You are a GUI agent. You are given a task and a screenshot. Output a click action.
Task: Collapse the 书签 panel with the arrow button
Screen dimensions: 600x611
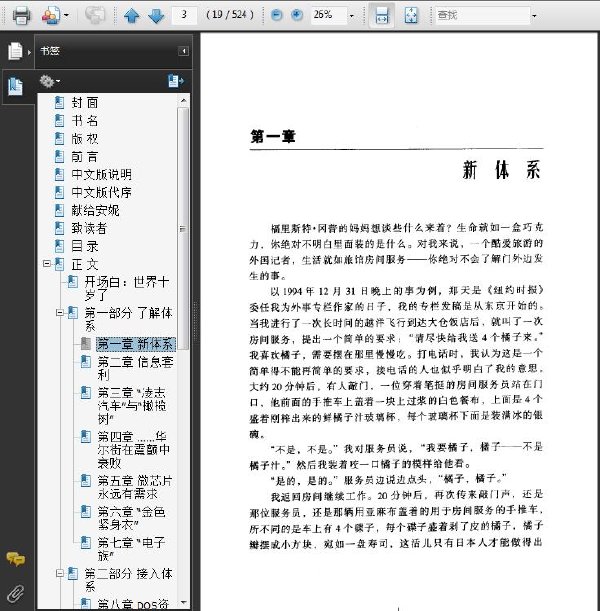coord(184,51)
